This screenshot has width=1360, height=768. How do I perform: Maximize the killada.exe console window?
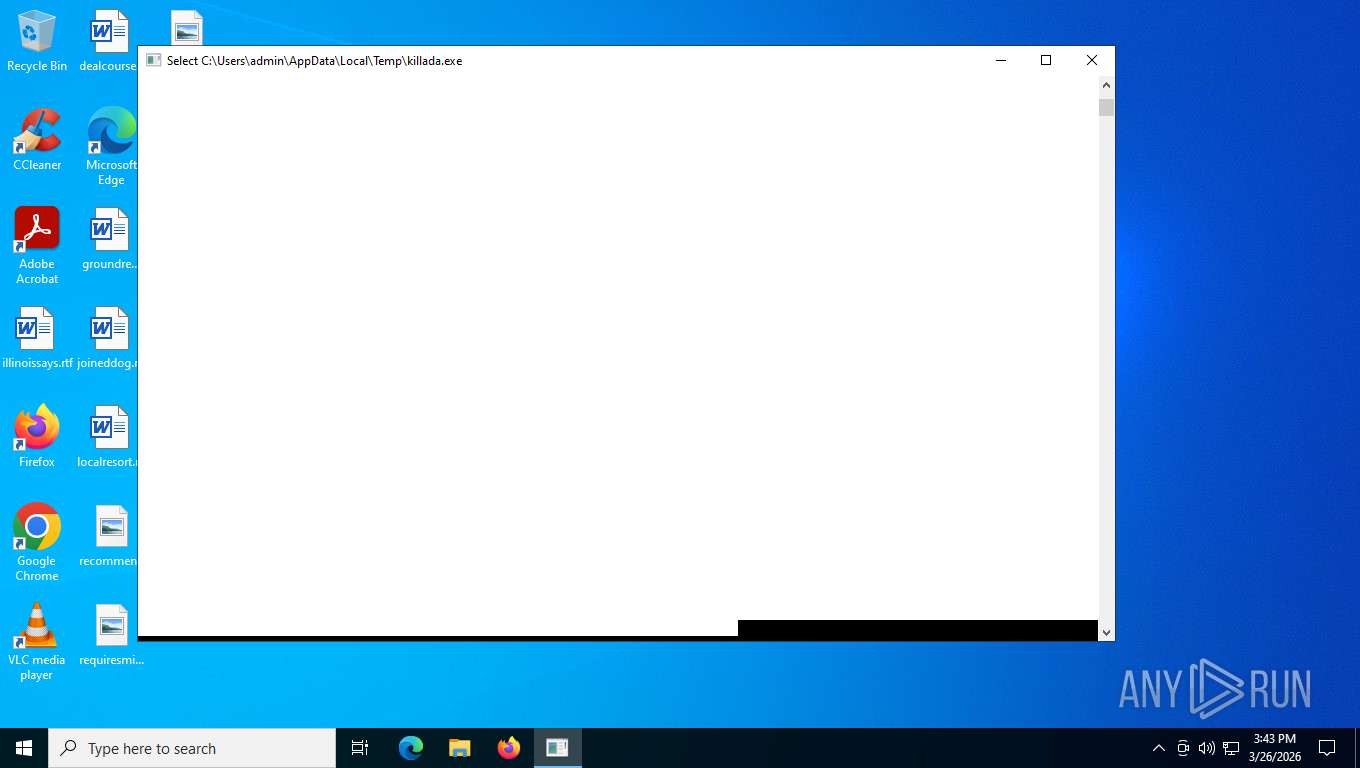tap(1046, 60)
